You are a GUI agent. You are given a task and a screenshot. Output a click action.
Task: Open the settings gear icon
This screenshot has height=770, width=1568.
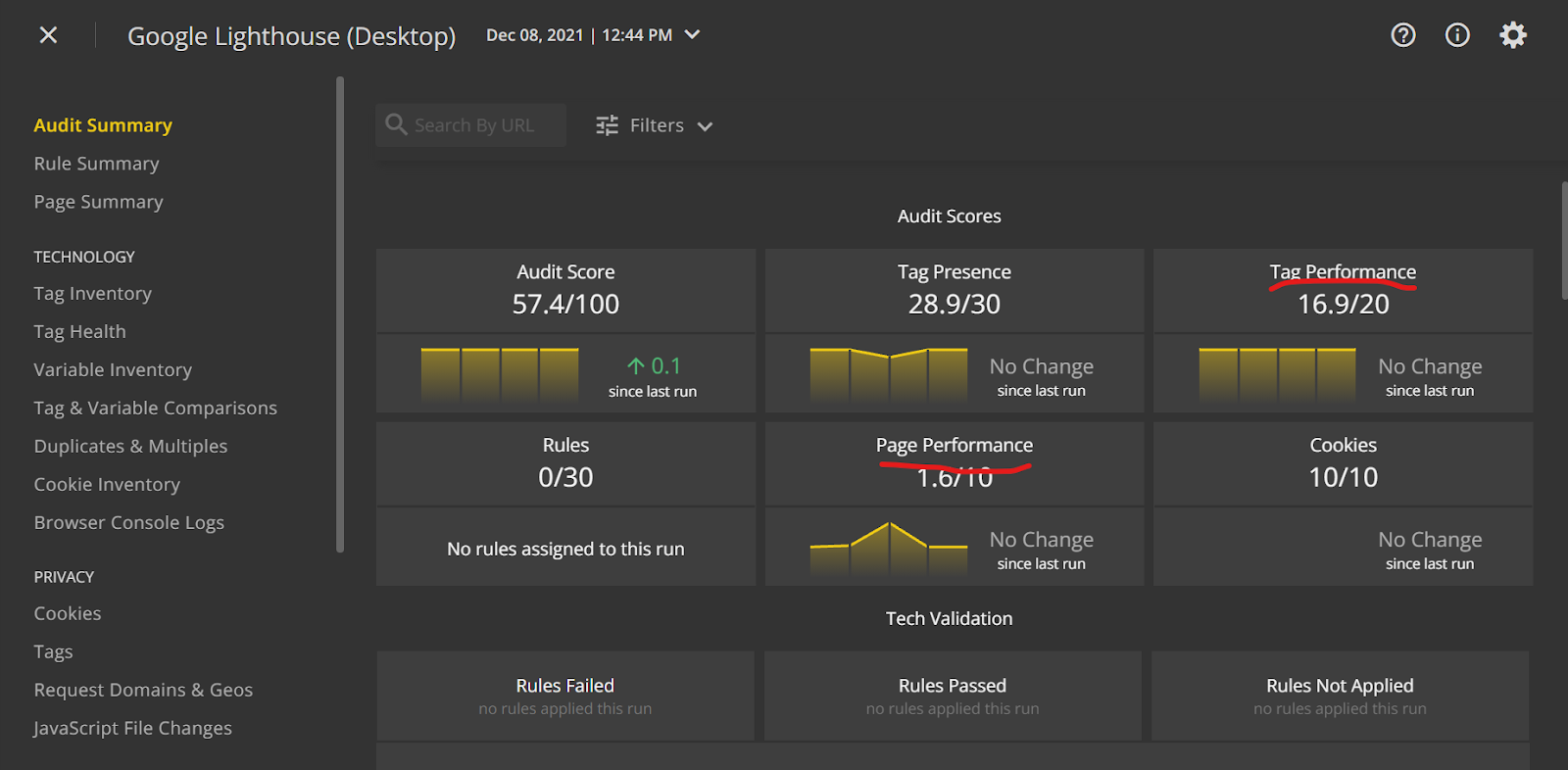[x=1513, y=35]
